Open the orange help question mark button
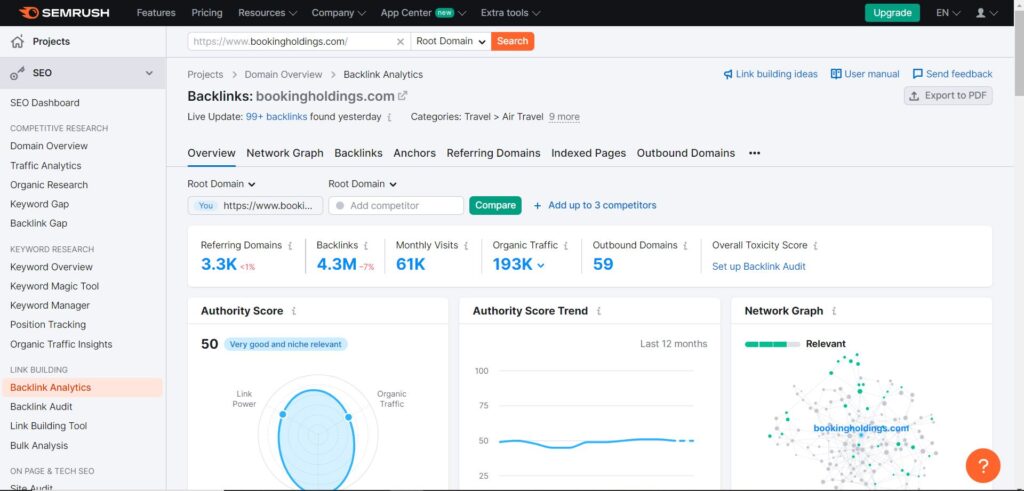 [x=983, y=466]
